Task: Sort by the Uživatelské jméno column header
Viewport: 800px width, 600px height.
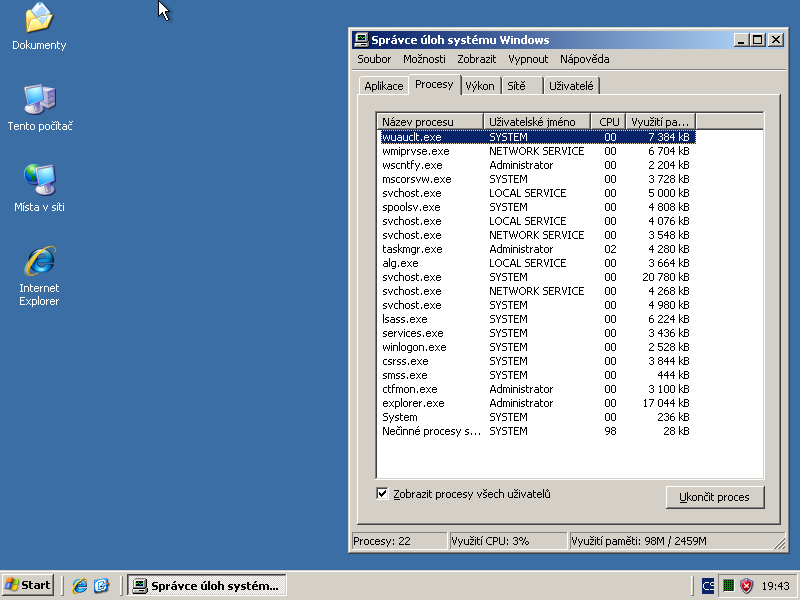Action: point(537,122)
